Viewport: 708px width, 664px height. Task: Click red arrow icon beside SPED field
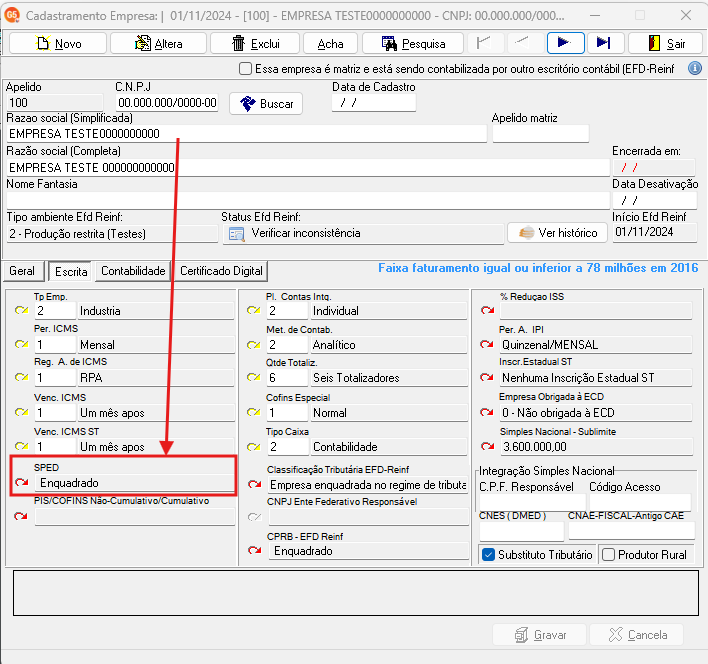pyautogui.click(x=21, y=483)
